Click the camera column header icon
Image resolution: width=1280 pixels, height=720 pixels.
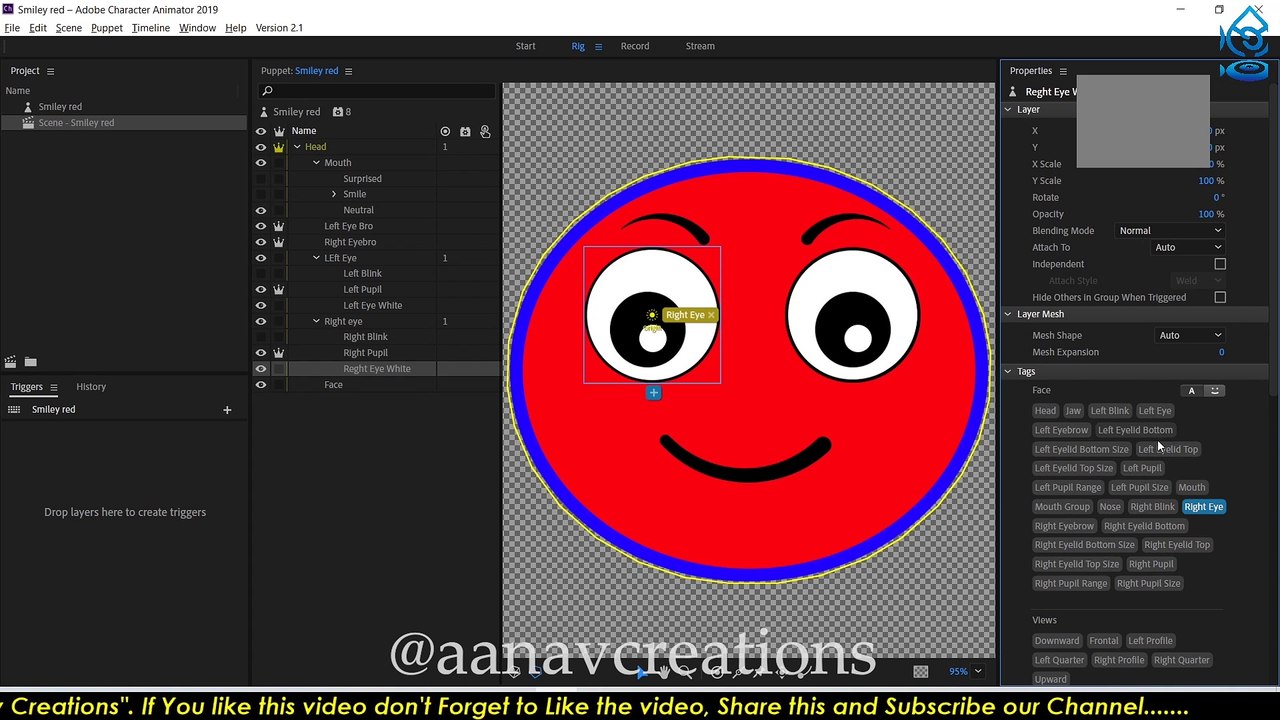(465, 131)
